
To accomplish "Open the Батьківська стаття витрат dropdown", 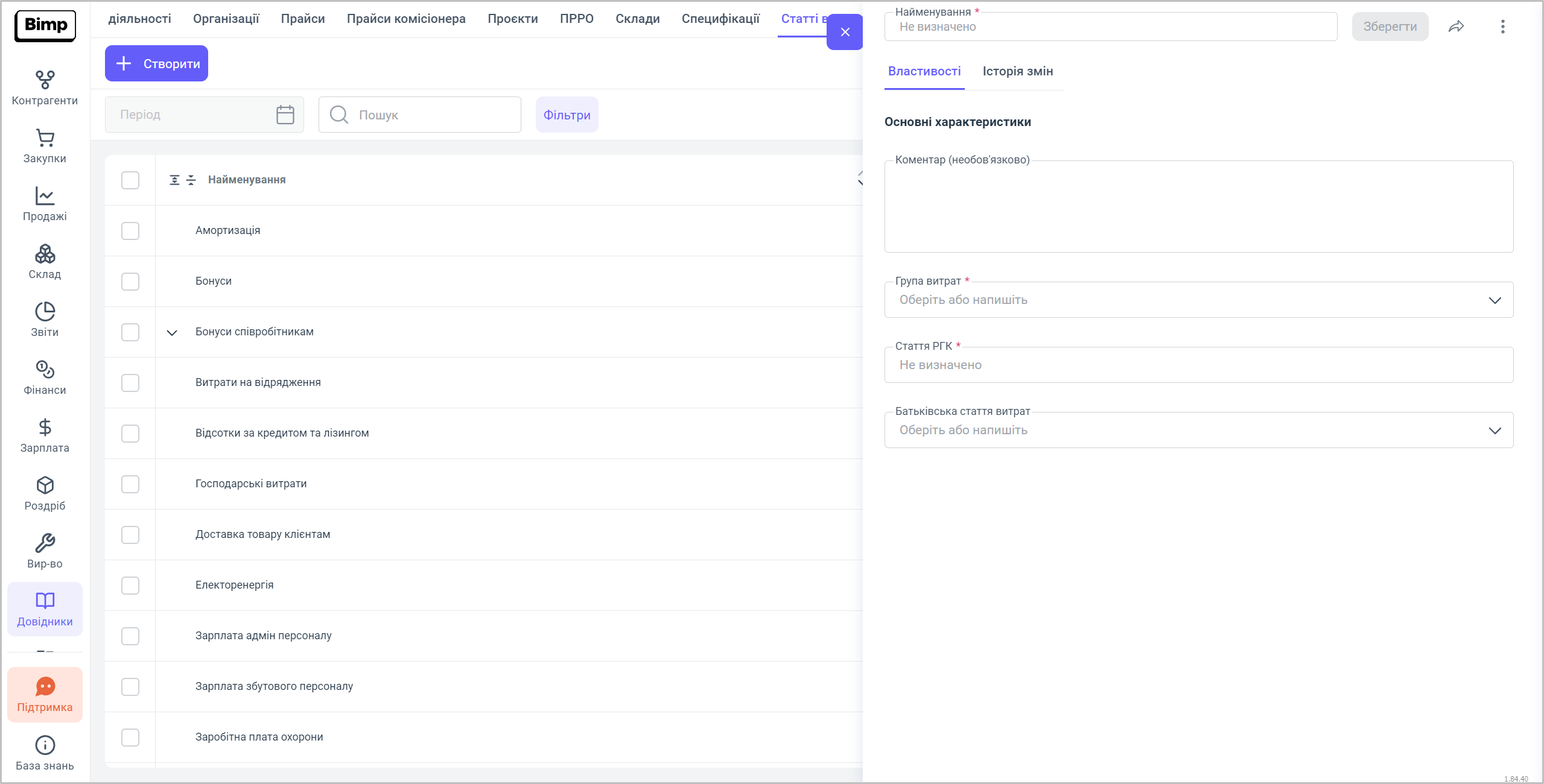I will tap(1494, 431).
